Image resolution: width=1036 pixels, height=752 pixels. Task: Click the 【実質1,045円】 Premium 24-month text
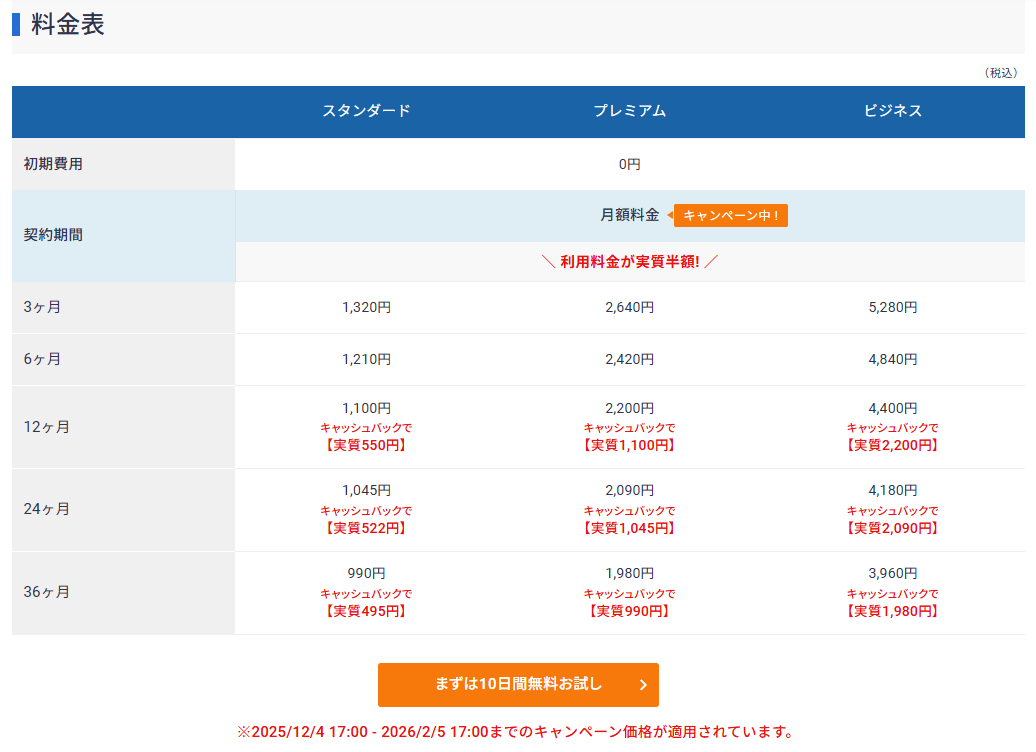(629, 528)
